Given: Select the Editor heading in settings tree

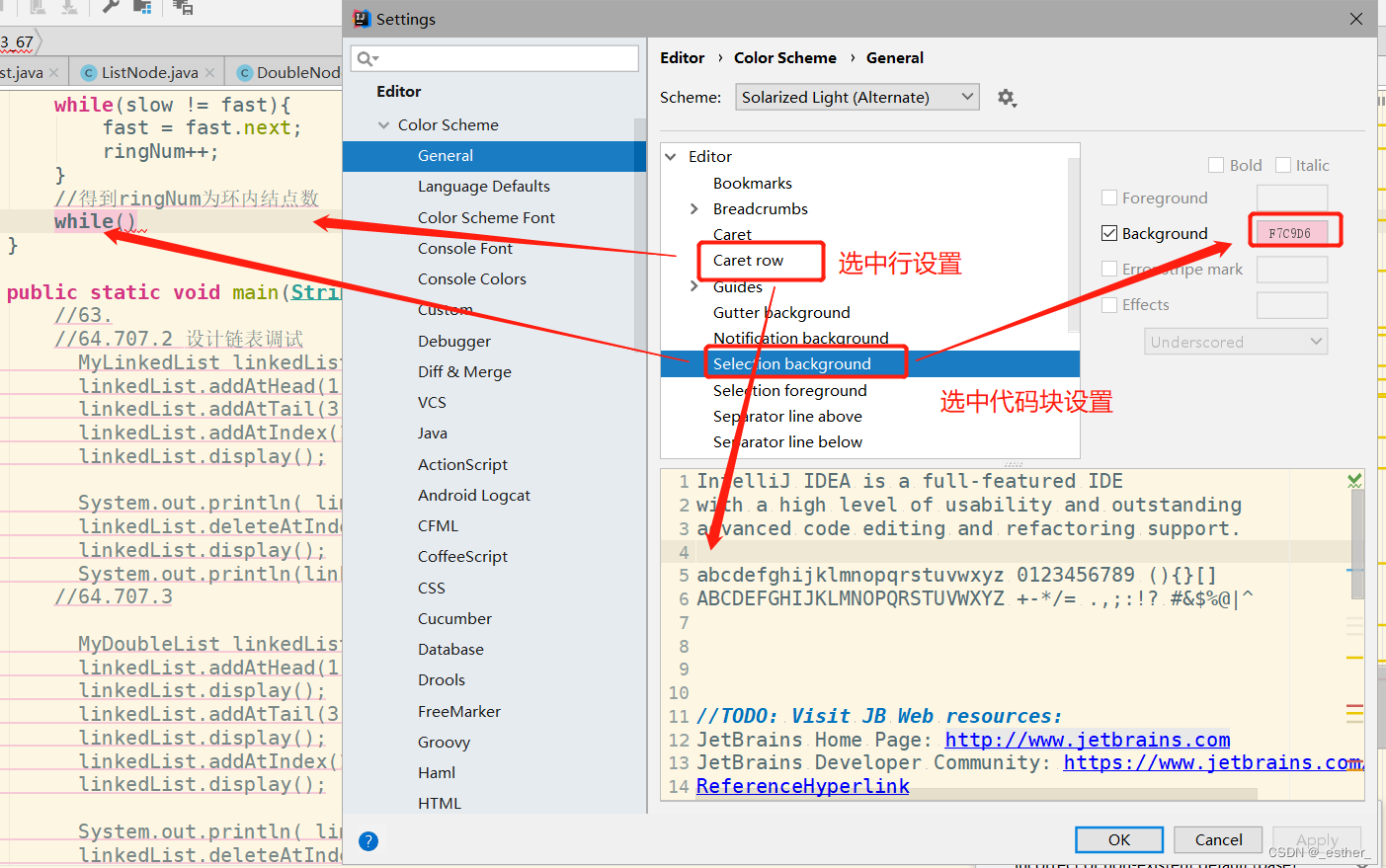Looking at the screenshot, I should tap(399, 92).
